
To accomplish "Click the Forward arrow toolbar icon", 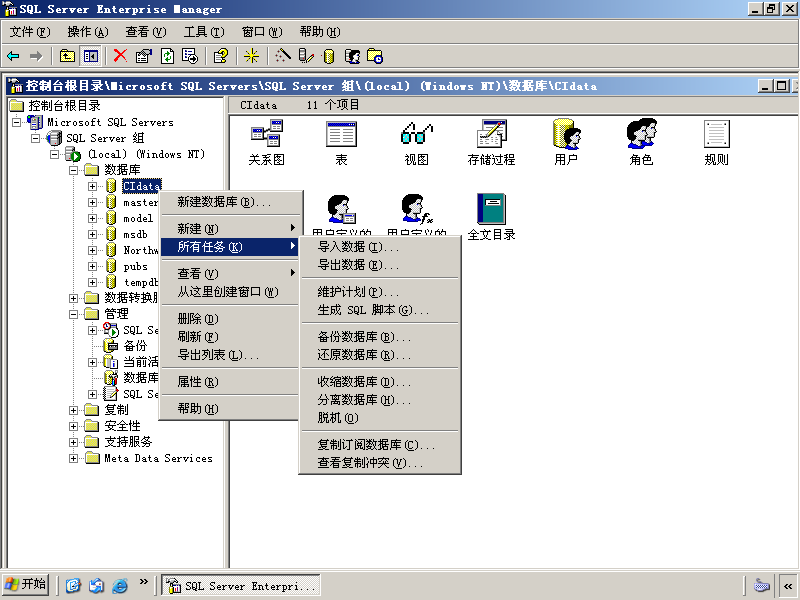I will click(36, 56).
